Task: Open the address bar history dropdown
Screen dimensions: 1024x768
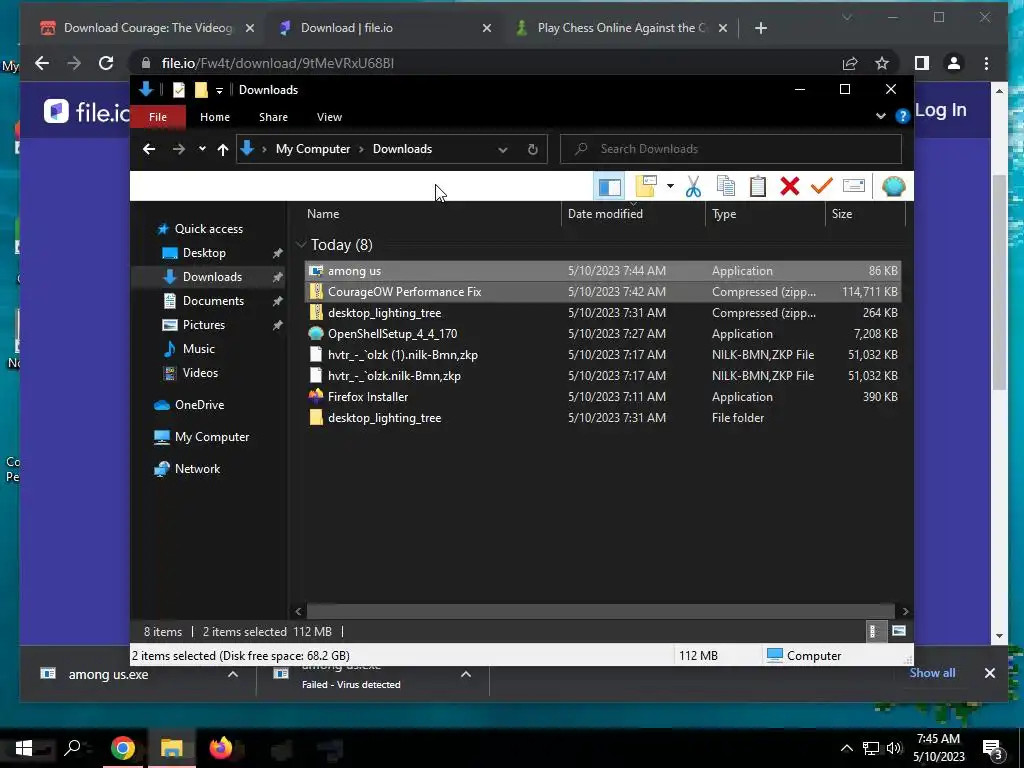Action: click(x=503, y=150)
